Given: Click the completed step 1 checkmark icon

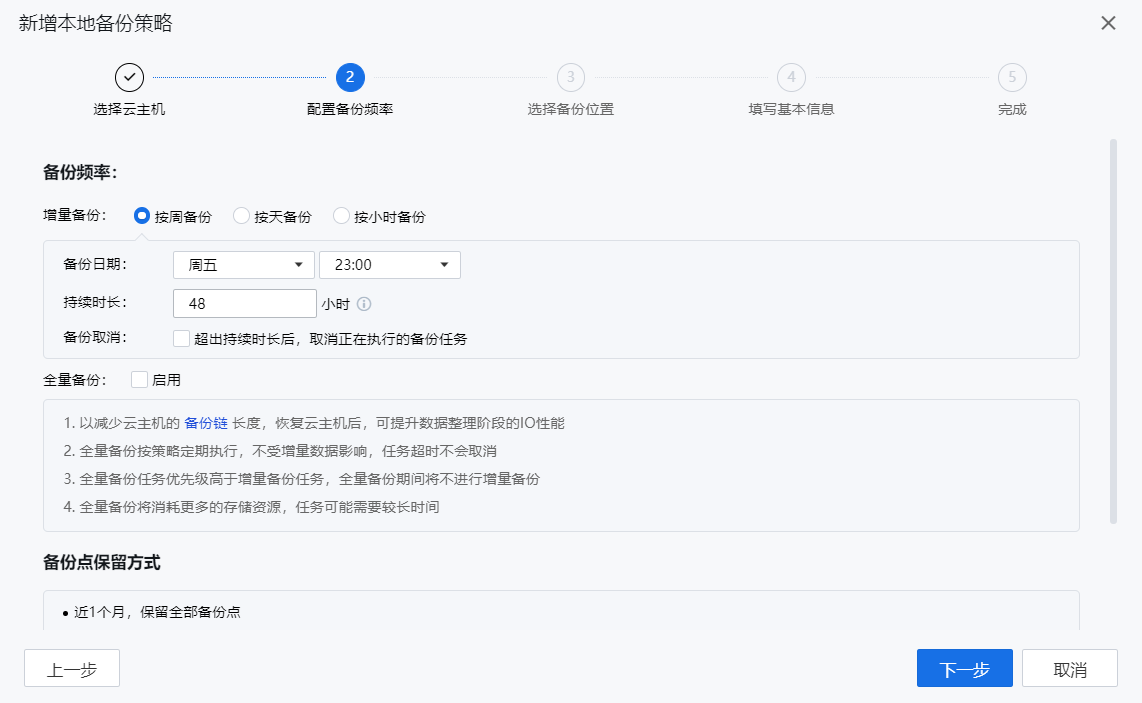Looking at the screenshot, I should tap(129, 77).
